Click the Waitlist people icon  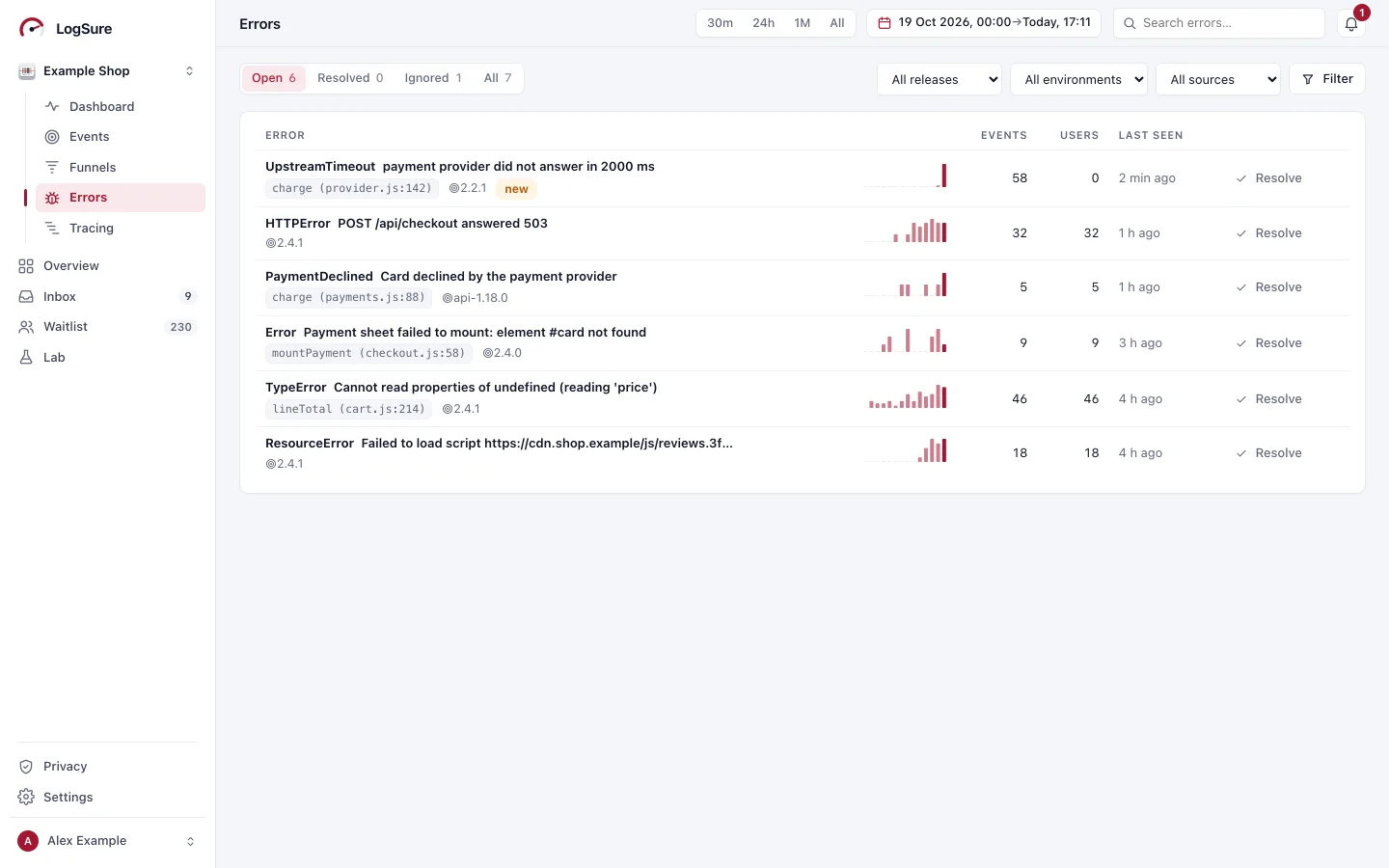26,327
